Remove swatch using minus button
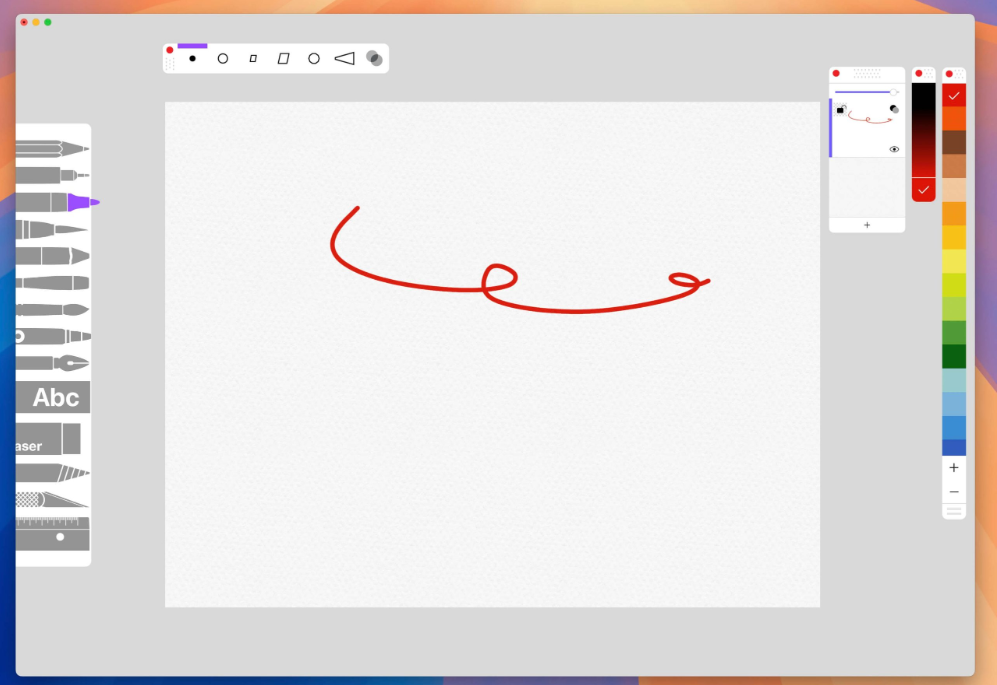This screenshot has height=685, width=997. pyautogui.click(x=954, y=492)
